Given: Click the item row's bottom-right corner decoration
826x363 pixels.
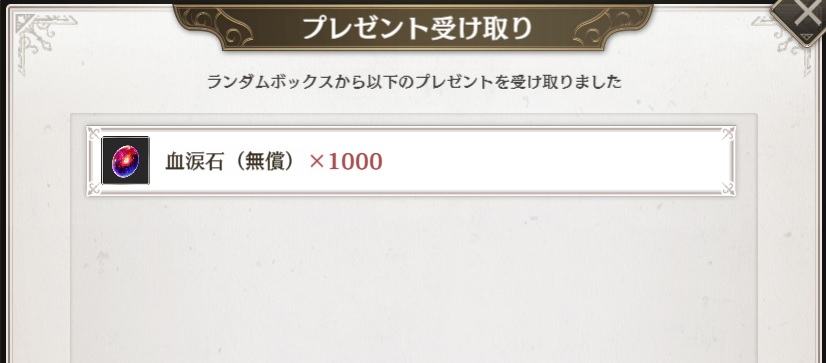Looking at the screenshot, I should 728,189.
